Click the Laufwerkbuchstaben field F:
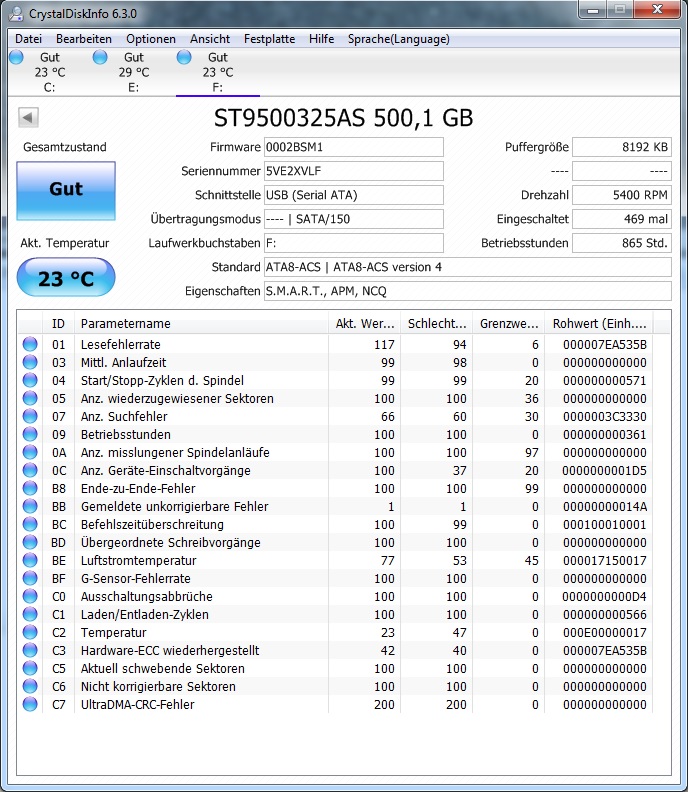This screenshot has width=688, height=792. coord(354,243)
